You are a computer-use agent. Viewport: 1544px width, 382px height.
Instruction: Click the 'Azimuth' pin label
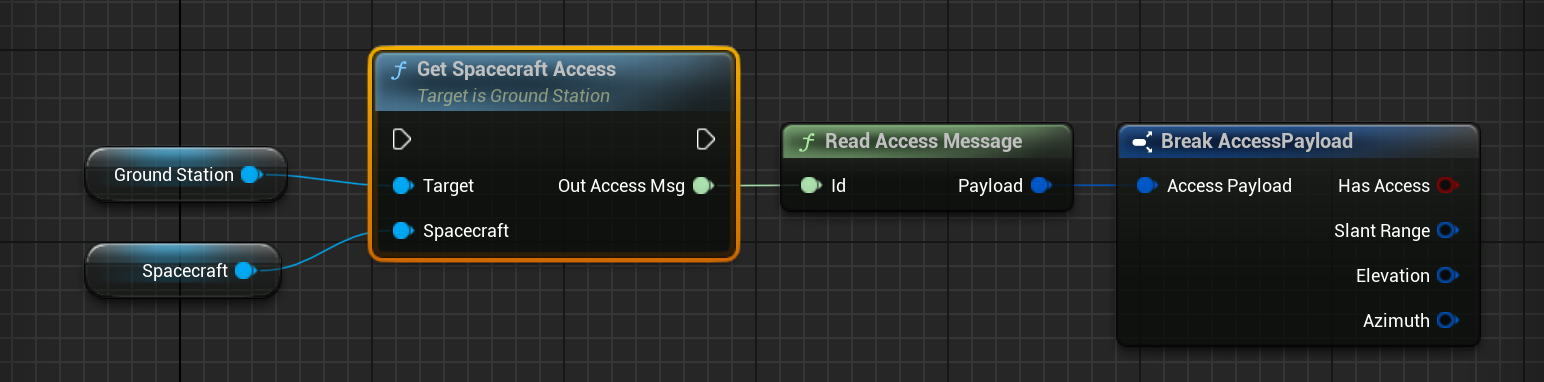point(1396,321)
